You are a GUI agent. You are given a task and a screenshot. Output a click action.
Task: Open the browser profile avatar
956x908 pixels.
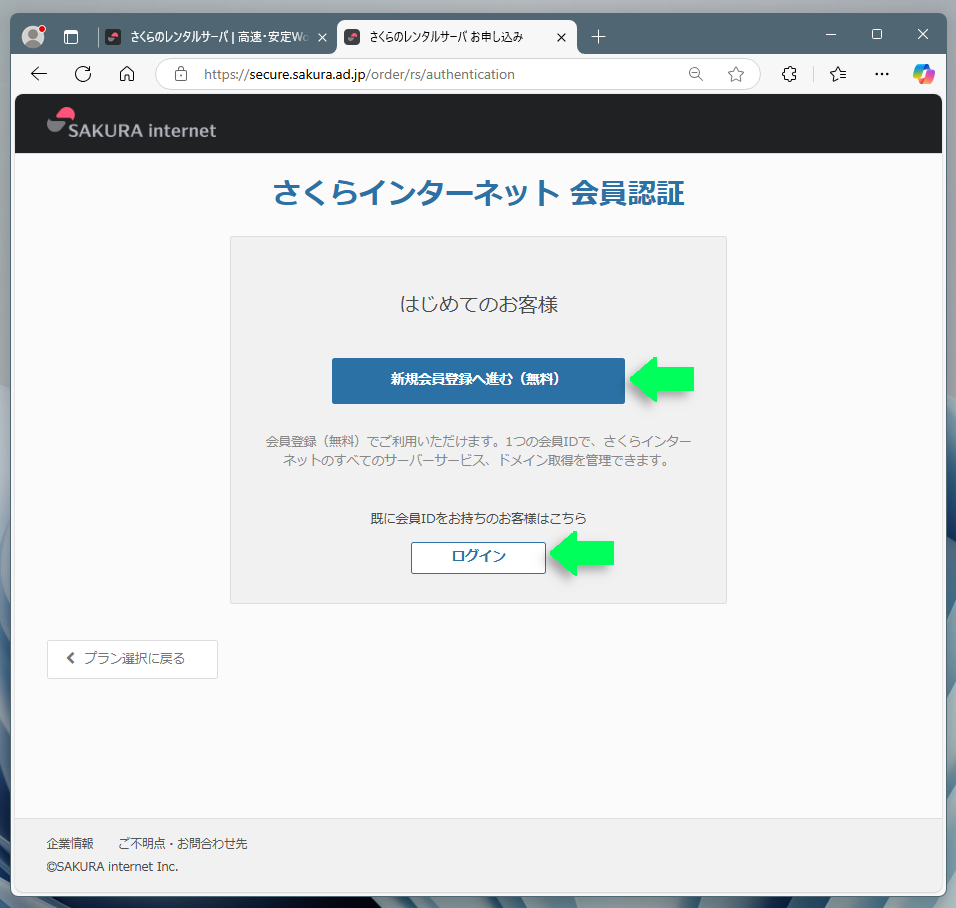pos(34,37)
